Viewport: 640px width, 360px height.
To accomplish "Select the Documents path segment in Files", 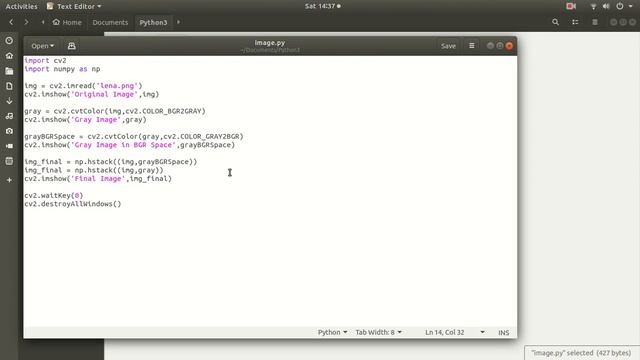I will coord(110,22).
